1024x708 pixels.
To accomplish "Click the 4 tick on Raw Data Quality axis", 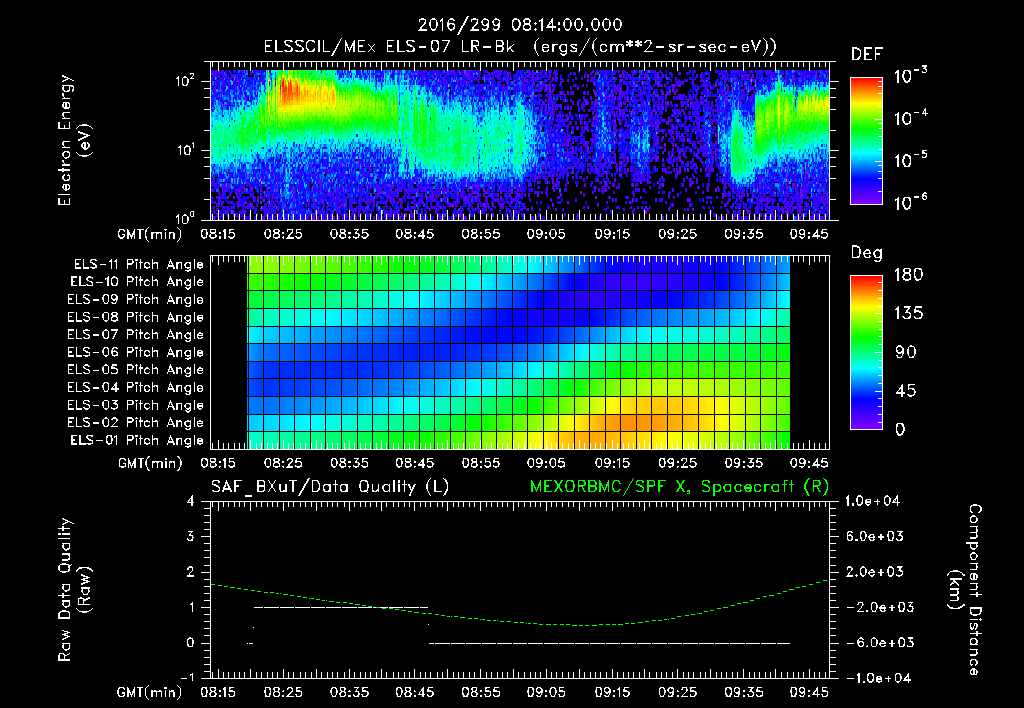I will point(191,501).
